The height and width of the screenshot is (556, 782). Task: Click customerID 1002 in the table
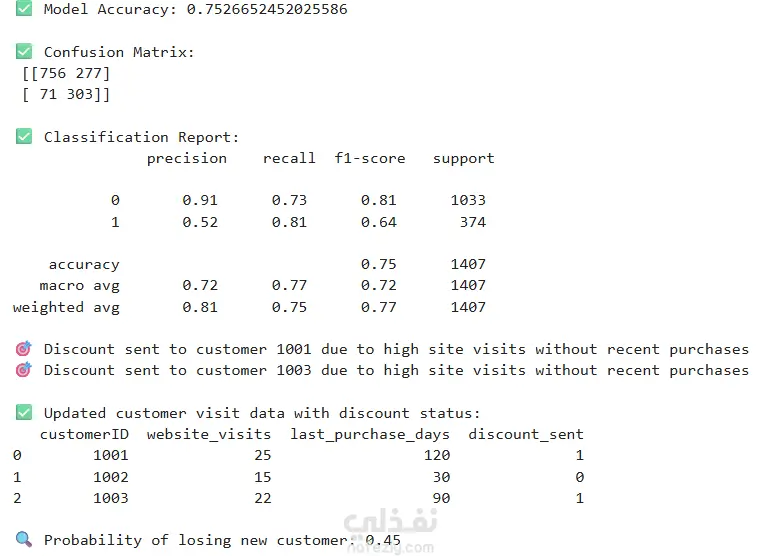tap(110, 477)
